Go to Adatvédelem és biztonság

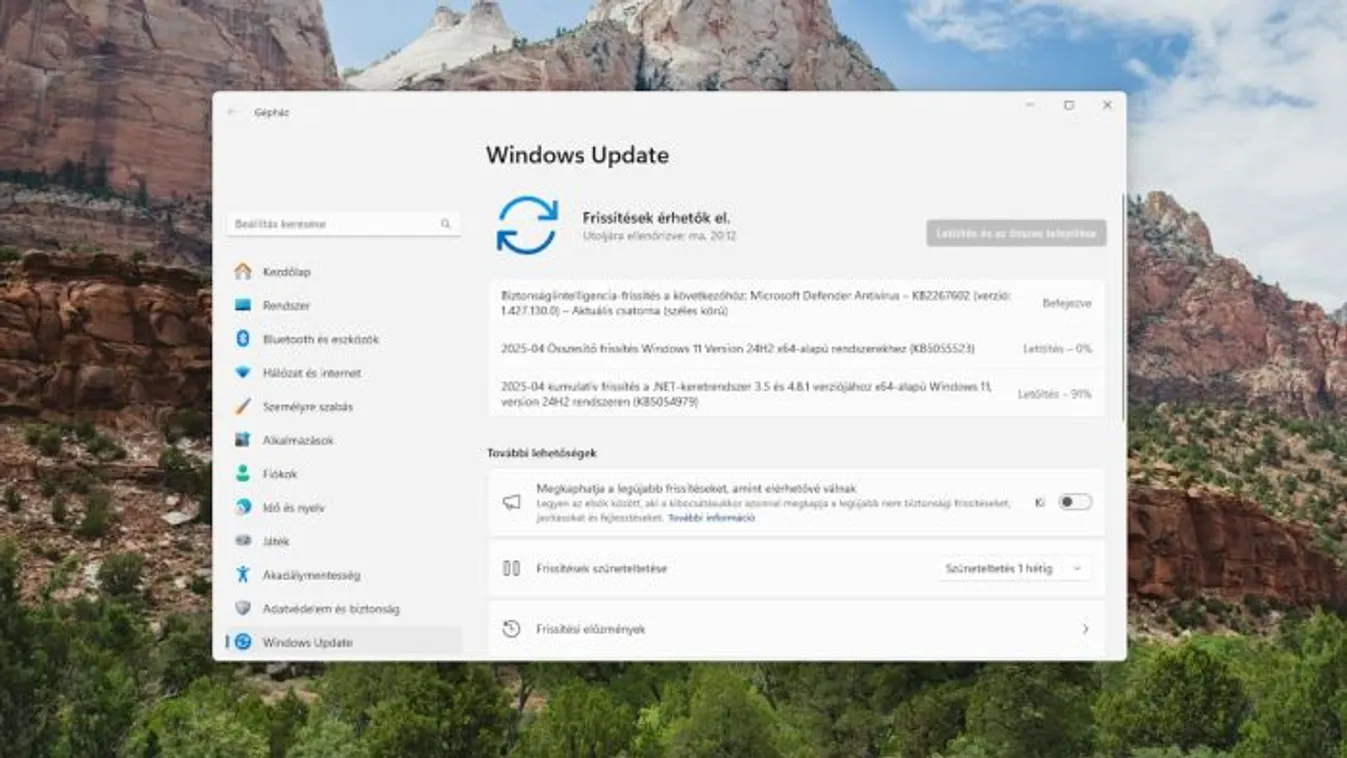(343, 608)
